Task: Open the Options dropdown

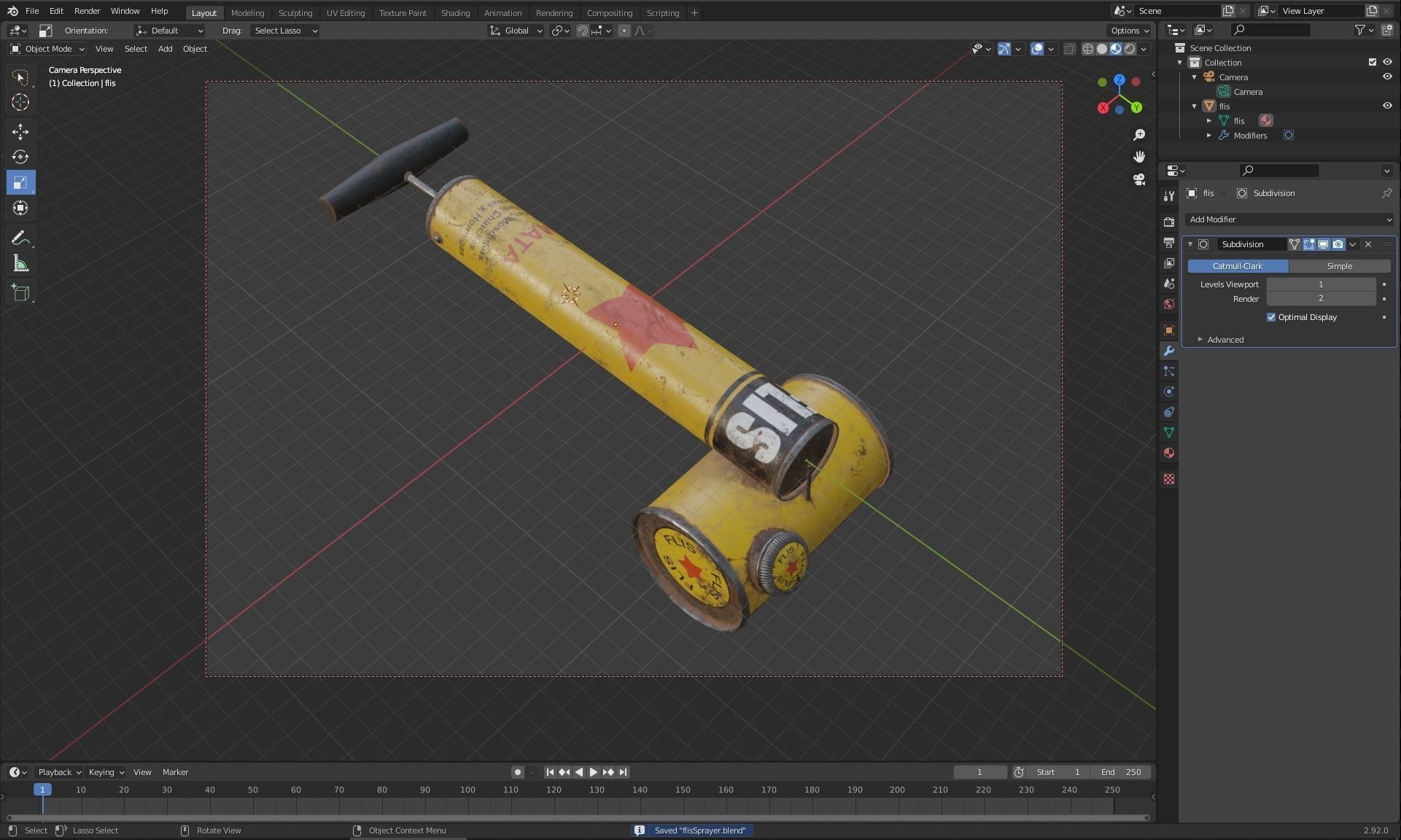Action: (1130, 31)
